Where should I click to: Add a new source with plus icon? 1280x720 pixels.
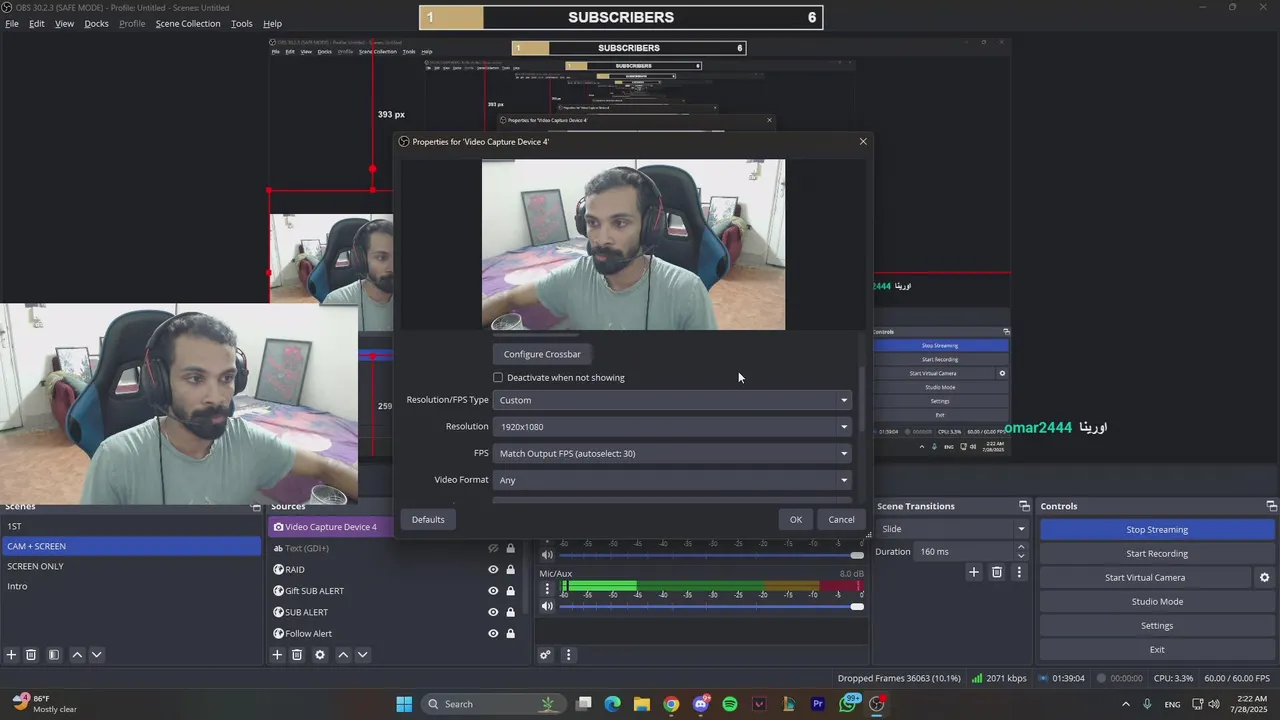point(277,655)
